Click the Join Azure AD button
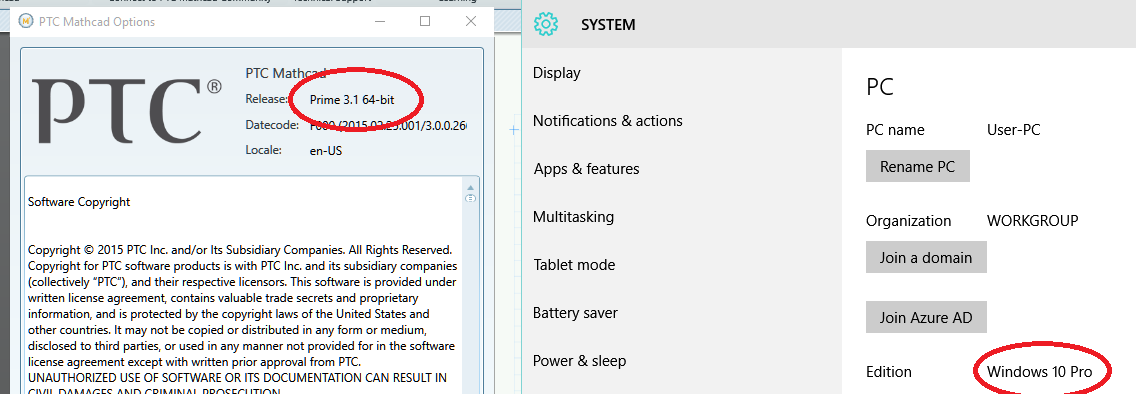The width and height of the screenshot is (1136, 394). point(926,317)
